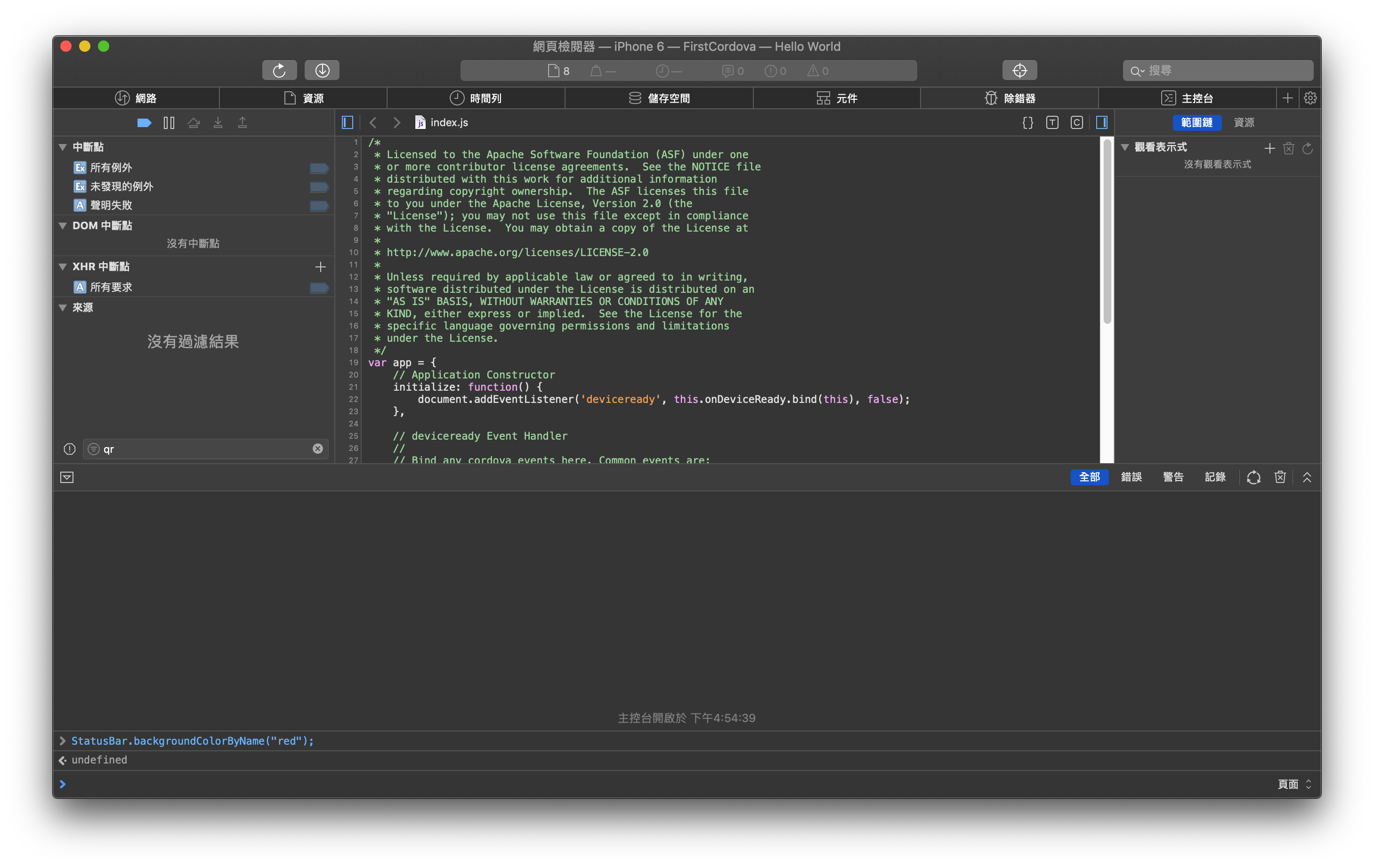
Task: Filter console to show only 錯誤 errors
Action: (1132, 477)
